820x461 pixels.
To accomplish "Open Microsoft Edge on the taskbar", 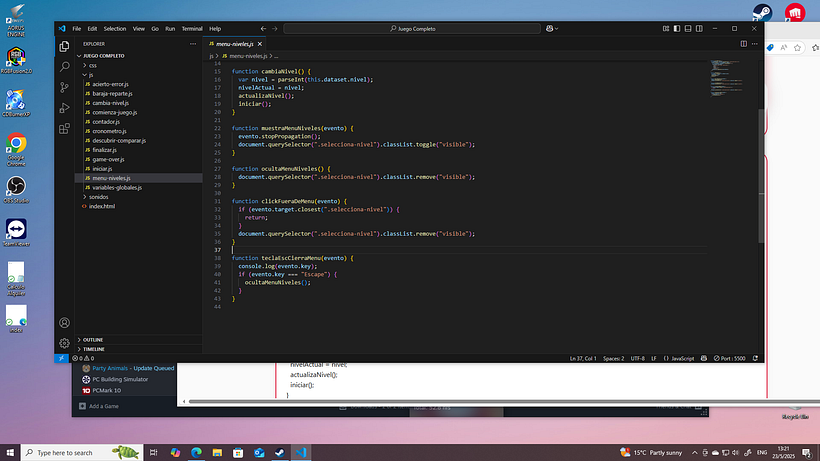I will 196,453.
